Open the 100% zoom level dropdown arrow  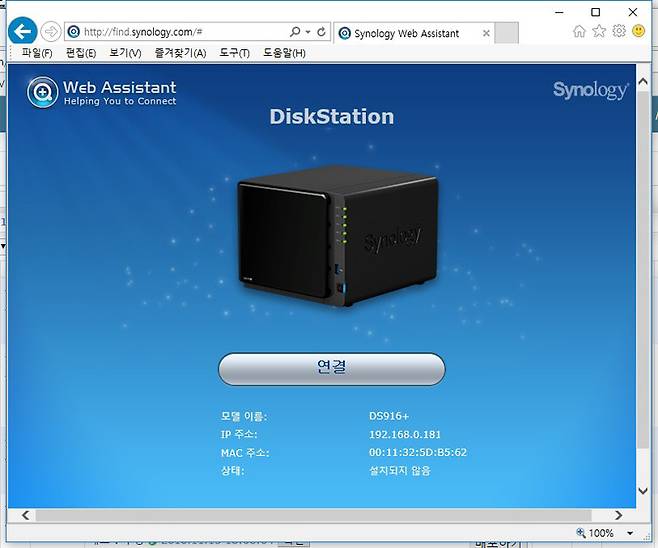[630, 533]
